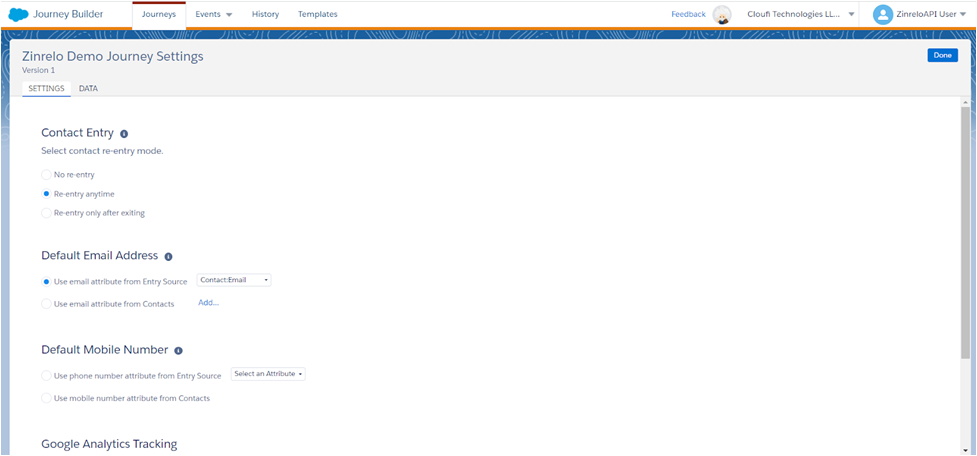The image size is (977, 456).
Task: Click Zinrelo Demo Journey Settings title
Action: 113,56
